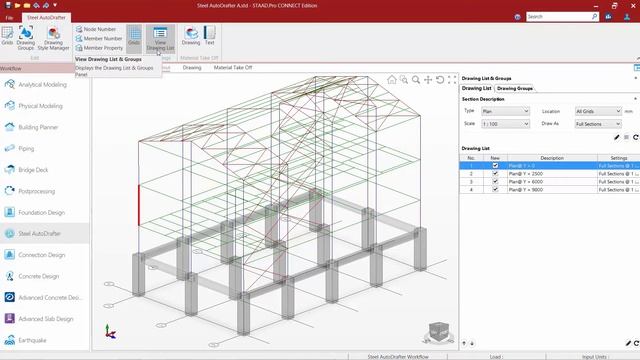Click the bottom pencil edit icon

coord(628,343)
